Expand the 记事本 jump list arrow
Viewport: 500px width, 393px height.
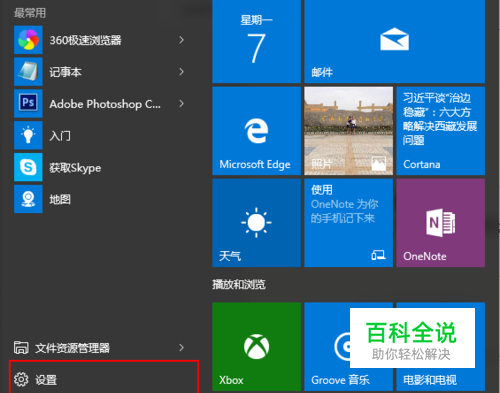coord(181,72)
